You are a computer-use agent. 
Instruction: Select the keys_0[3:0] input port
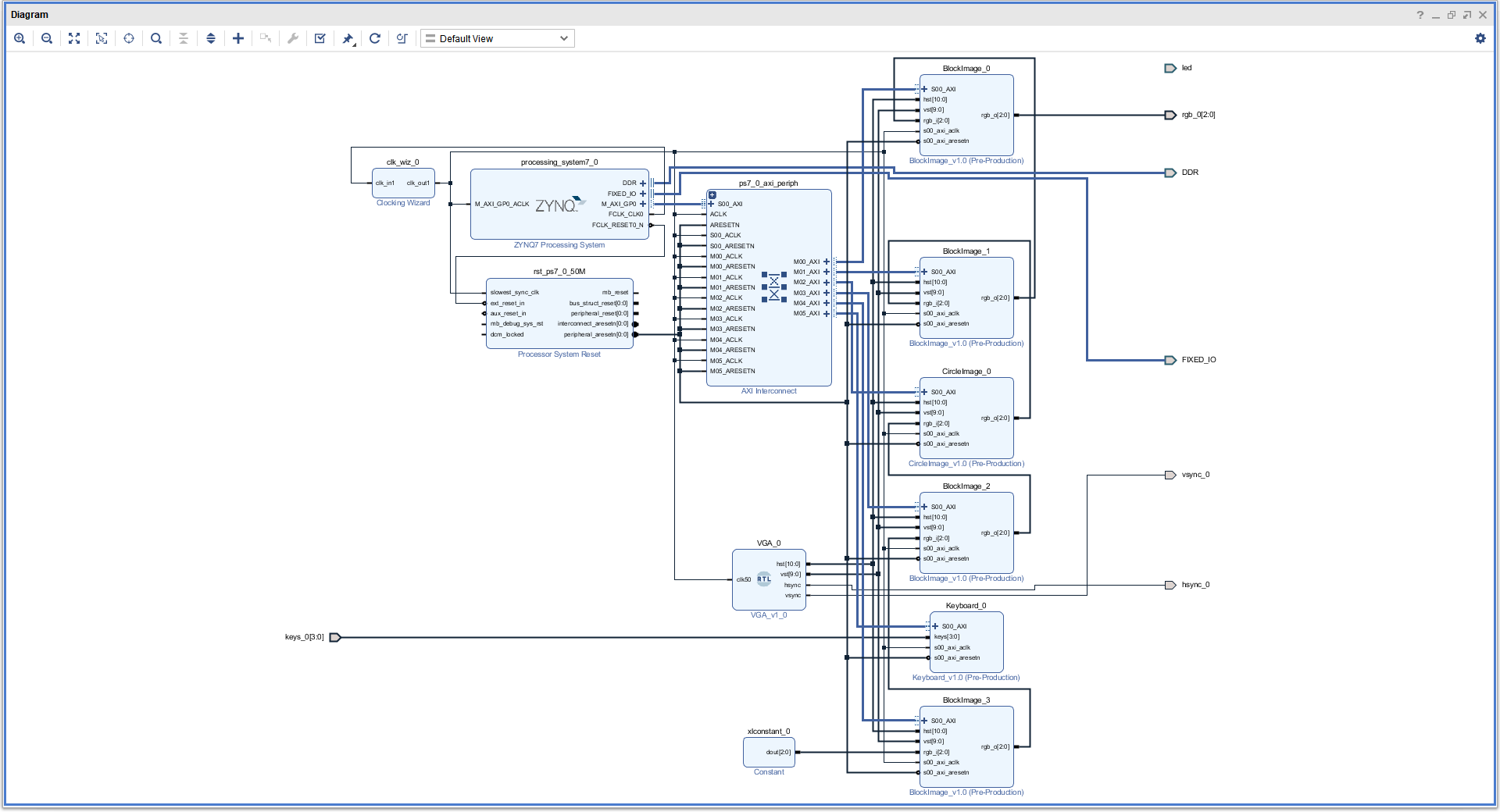pos(335,637)
